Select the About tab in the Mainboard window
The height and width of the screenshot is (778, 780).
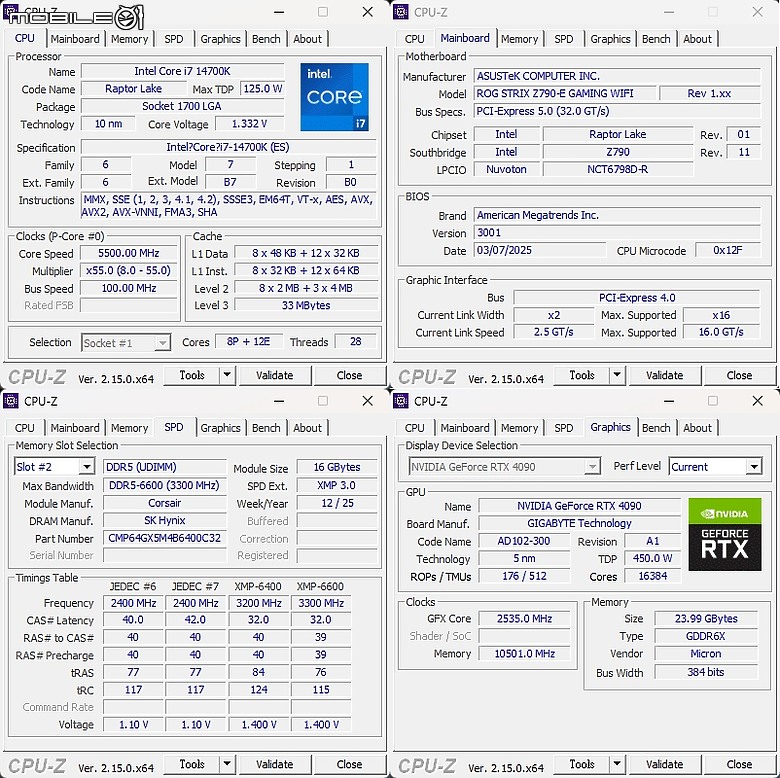tap(697, 39)
